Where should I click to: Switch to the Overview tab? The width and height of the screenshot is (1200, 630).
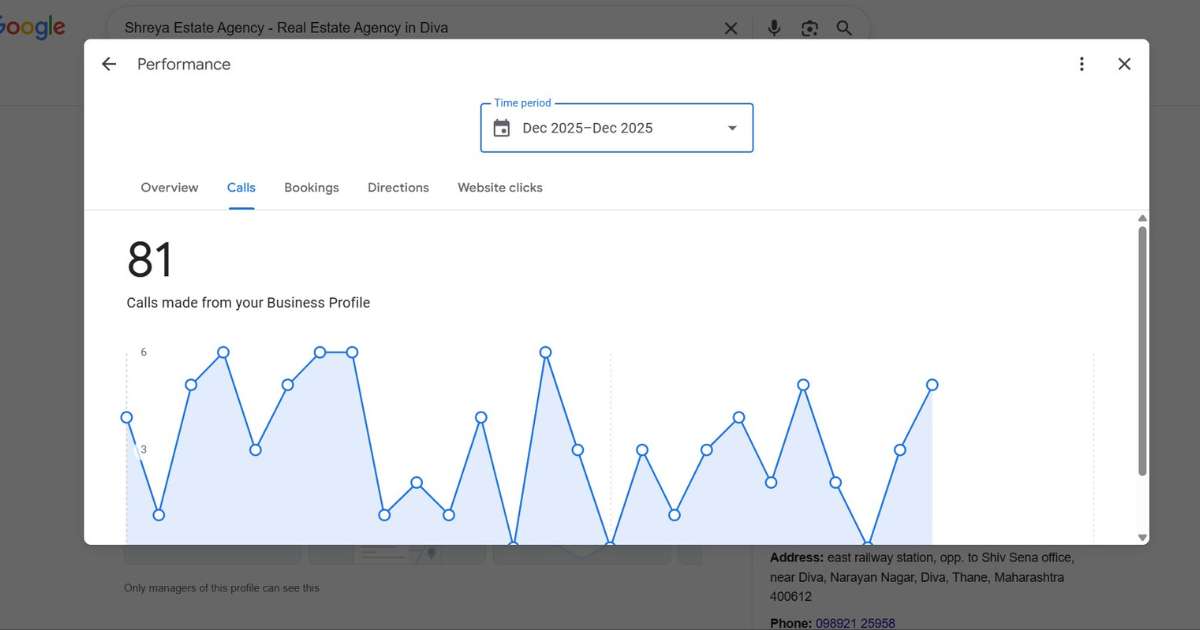tap(169, 187)
